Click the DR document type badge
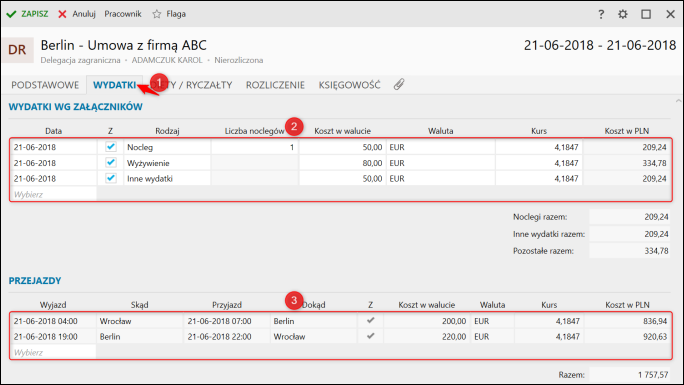 point(17,50)
